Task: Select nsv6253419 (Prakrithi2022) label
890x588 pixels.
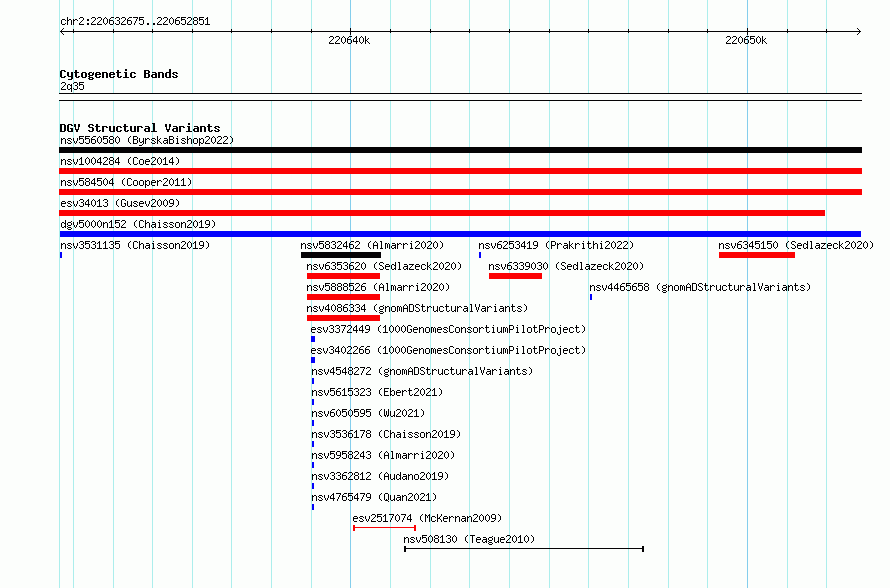Action: (x=556, y=245)
